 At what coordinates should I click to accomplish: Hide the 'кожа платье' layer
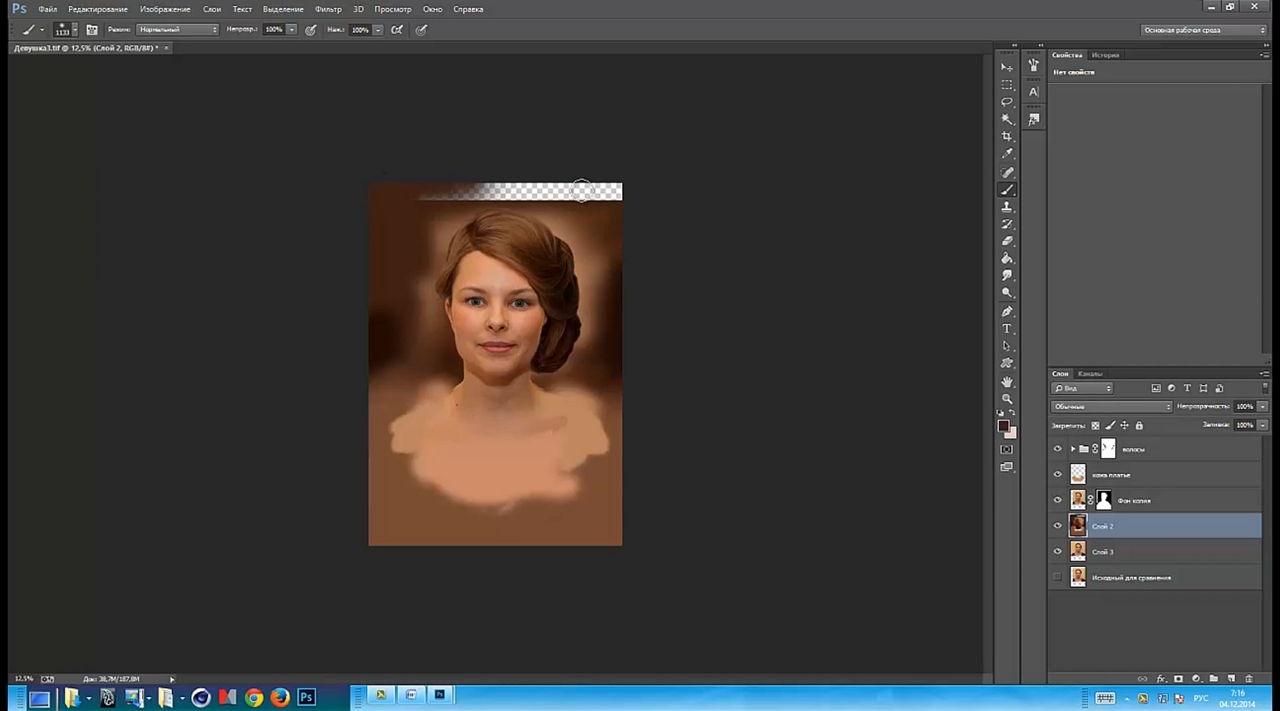(x=1058, y=475)
